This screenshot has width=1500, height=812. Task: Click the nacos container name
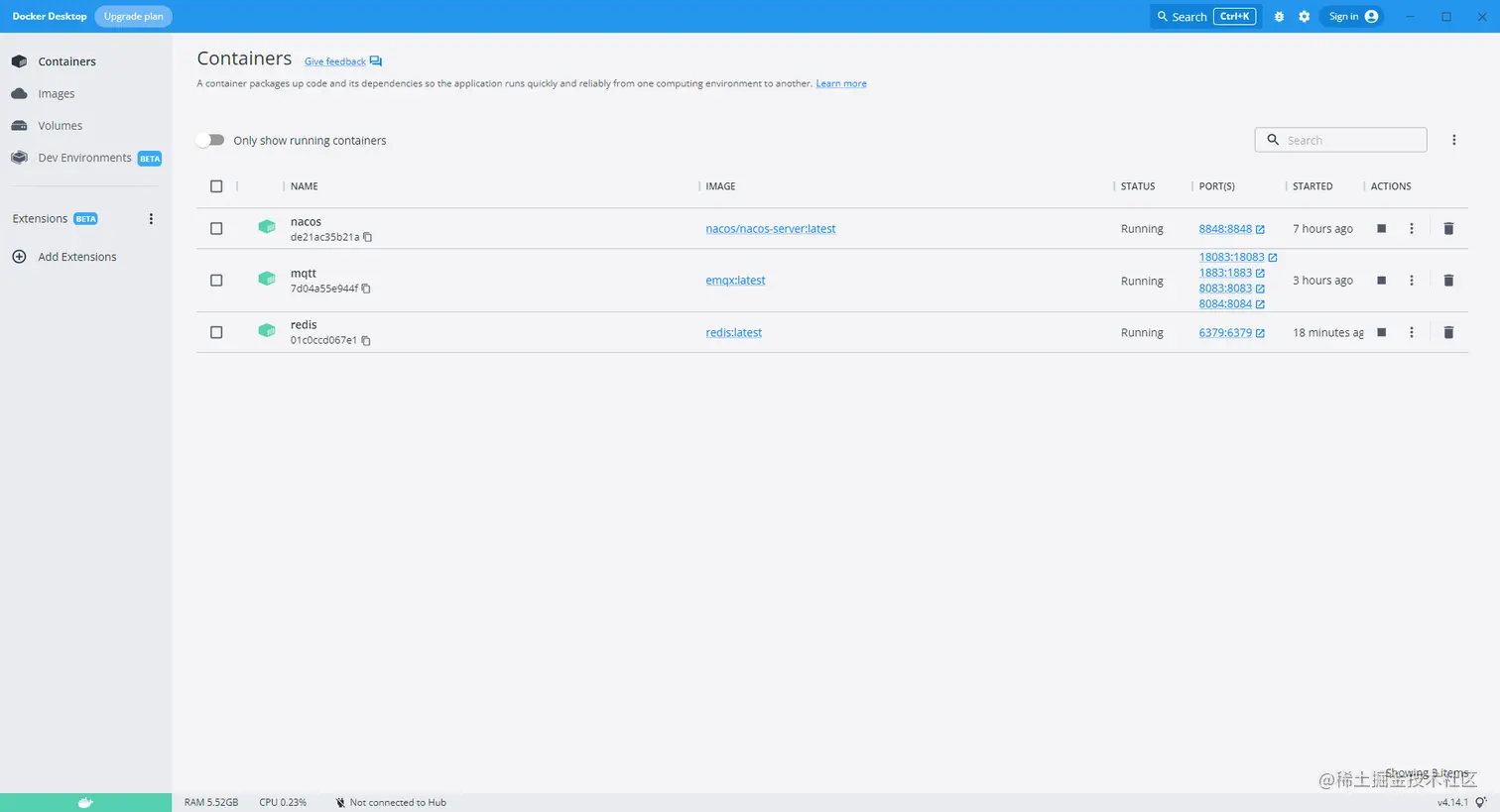click(306, 222)
